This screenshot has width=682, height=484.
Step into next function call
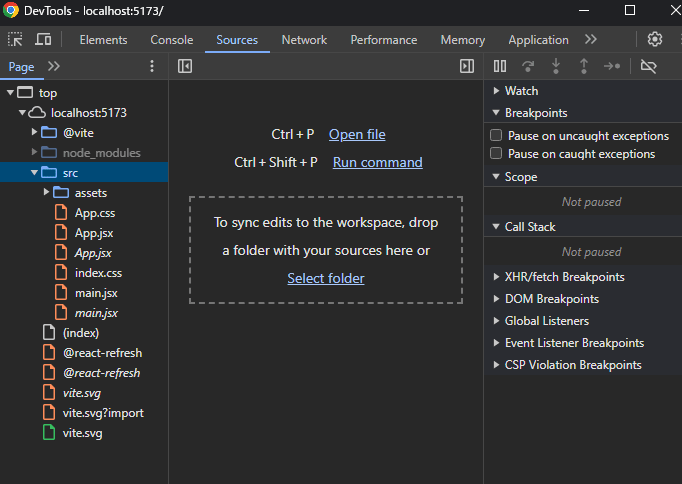556,66
